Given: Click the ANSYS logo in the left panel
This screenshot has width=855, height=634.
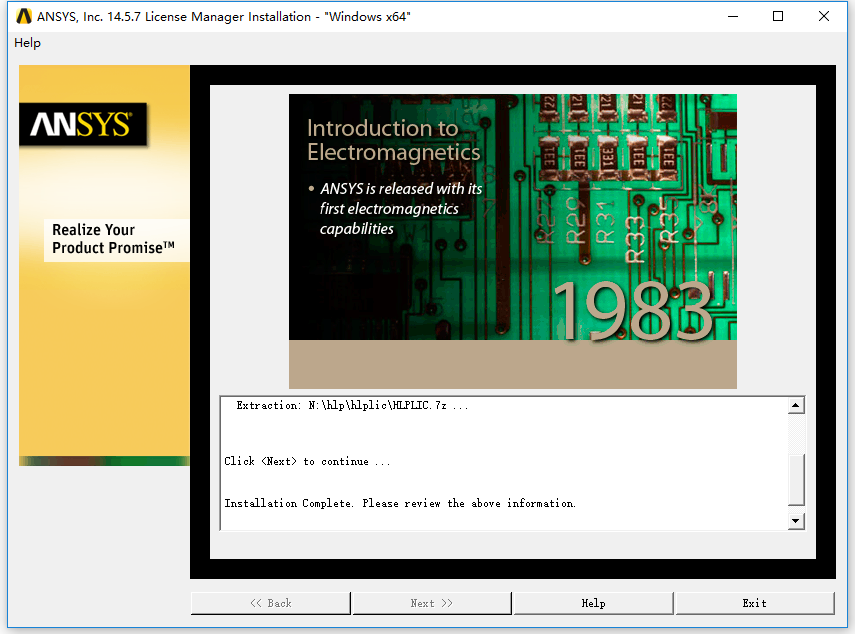Looking at the screenshot, I should (x=83, y=124).
